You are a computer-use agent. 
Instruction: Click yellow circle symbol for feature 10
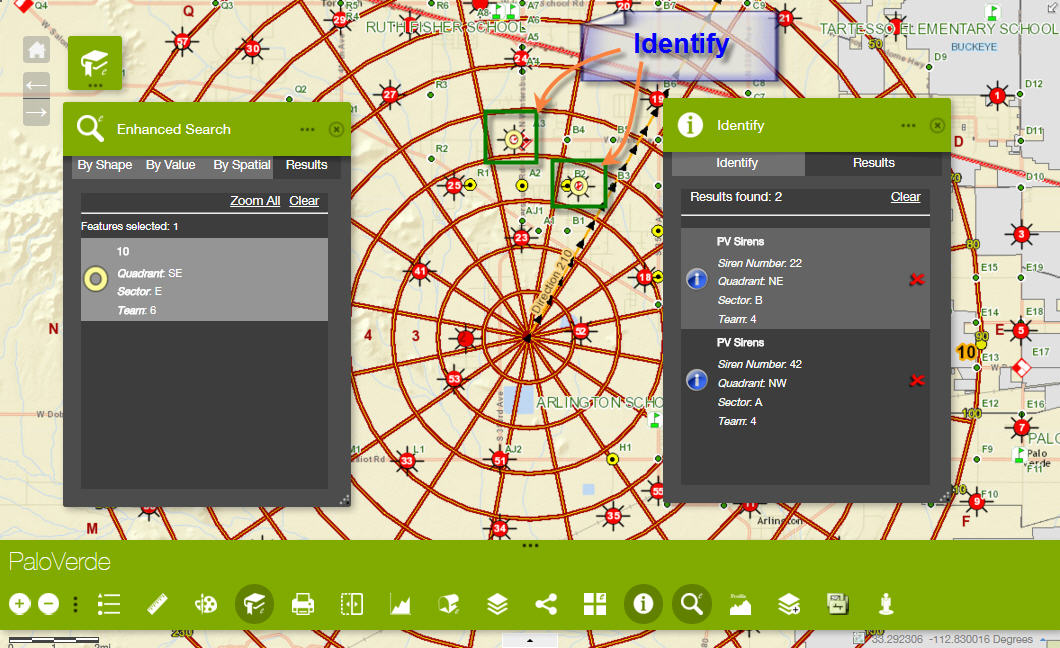95,279
